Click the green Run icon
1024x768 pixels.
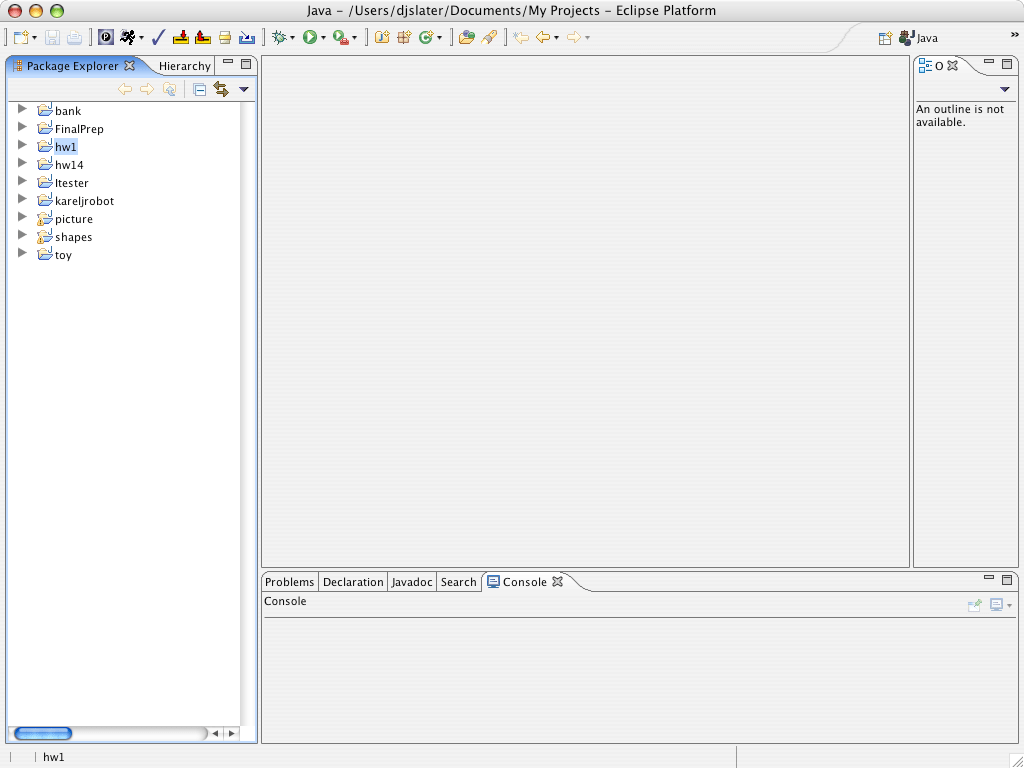tap(311, 37)
